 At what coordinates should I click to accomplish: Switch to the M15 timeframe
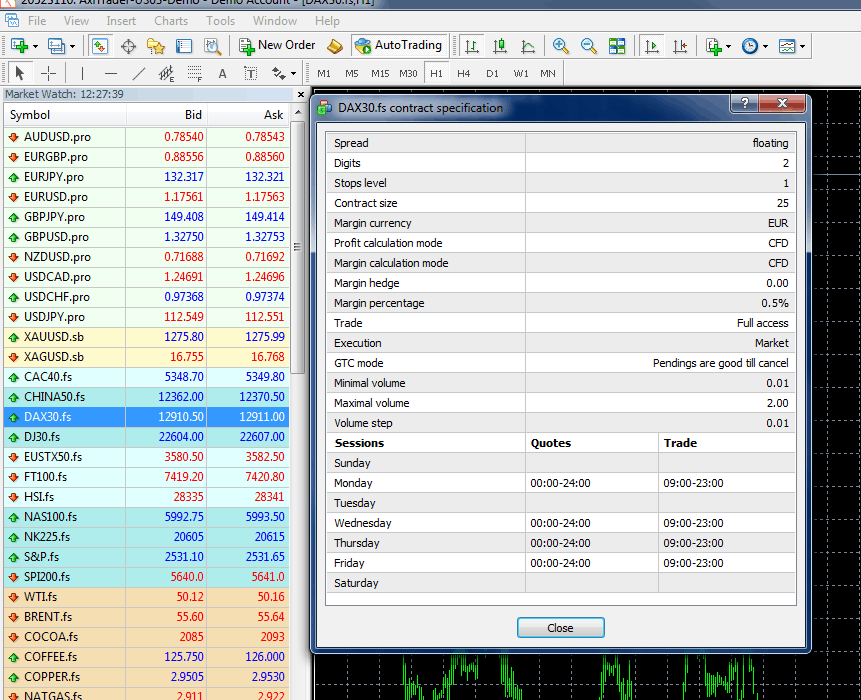380,74
